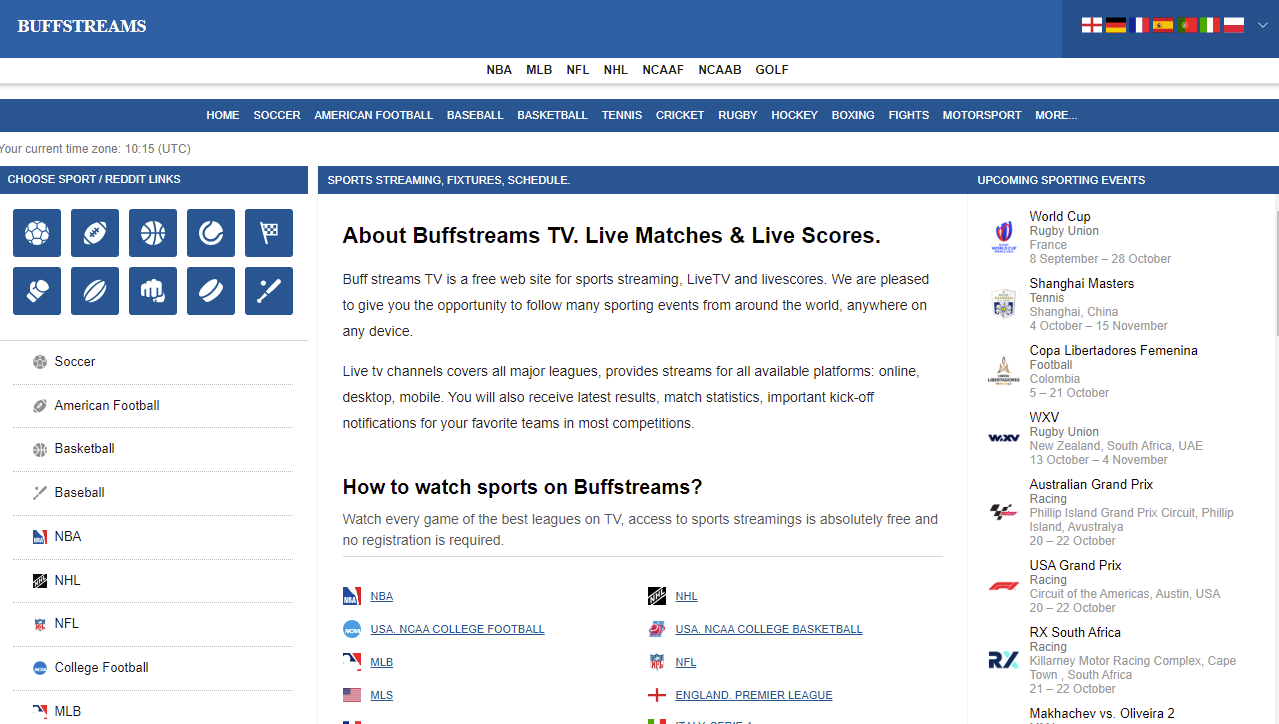Open FIGHTS in the navigation bar
The height and width of the screenshot is (724, 1279).
click(x=909, y=115)
